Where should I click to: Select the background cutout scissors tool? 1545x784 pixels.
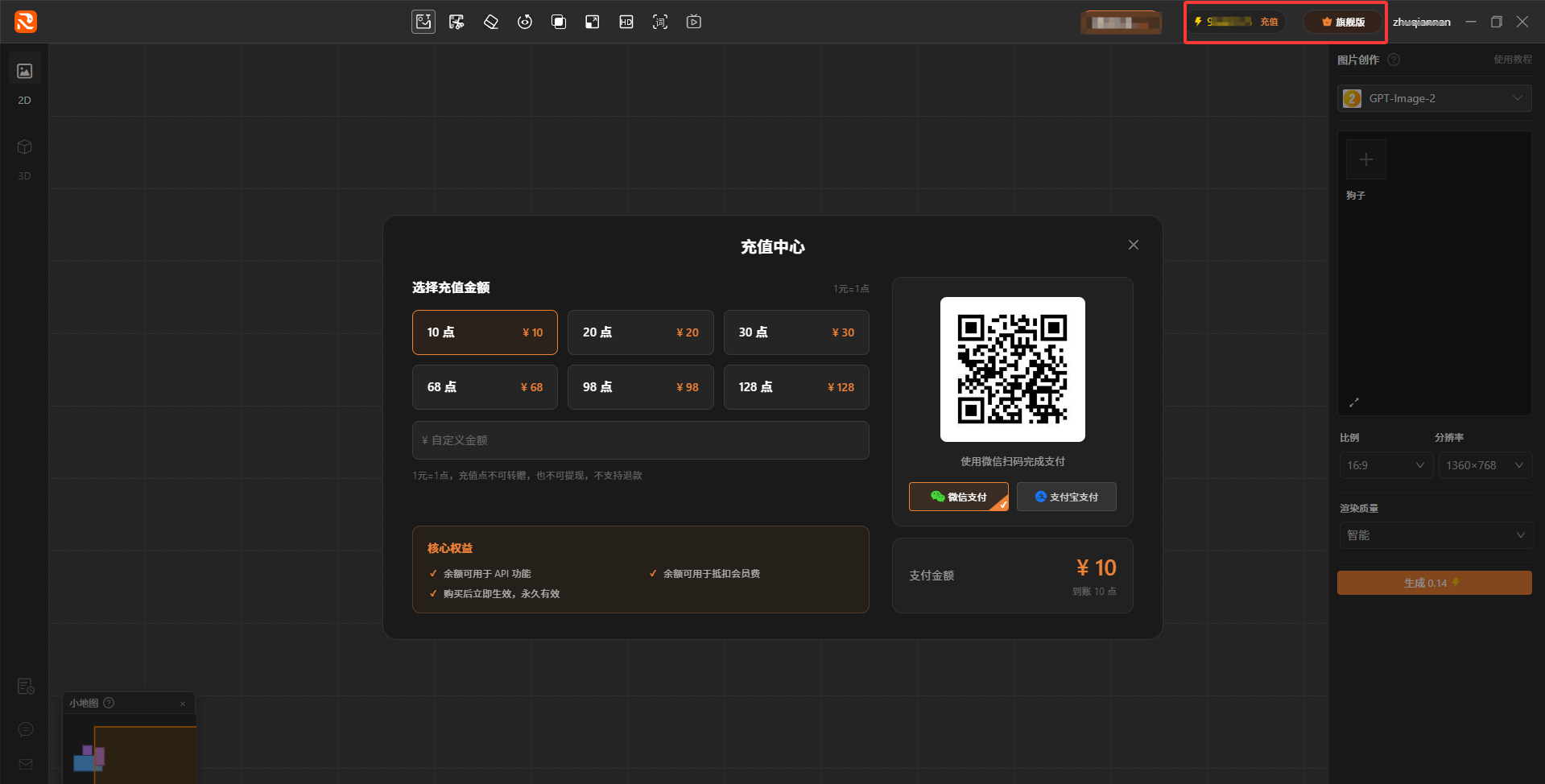point(456,22)
